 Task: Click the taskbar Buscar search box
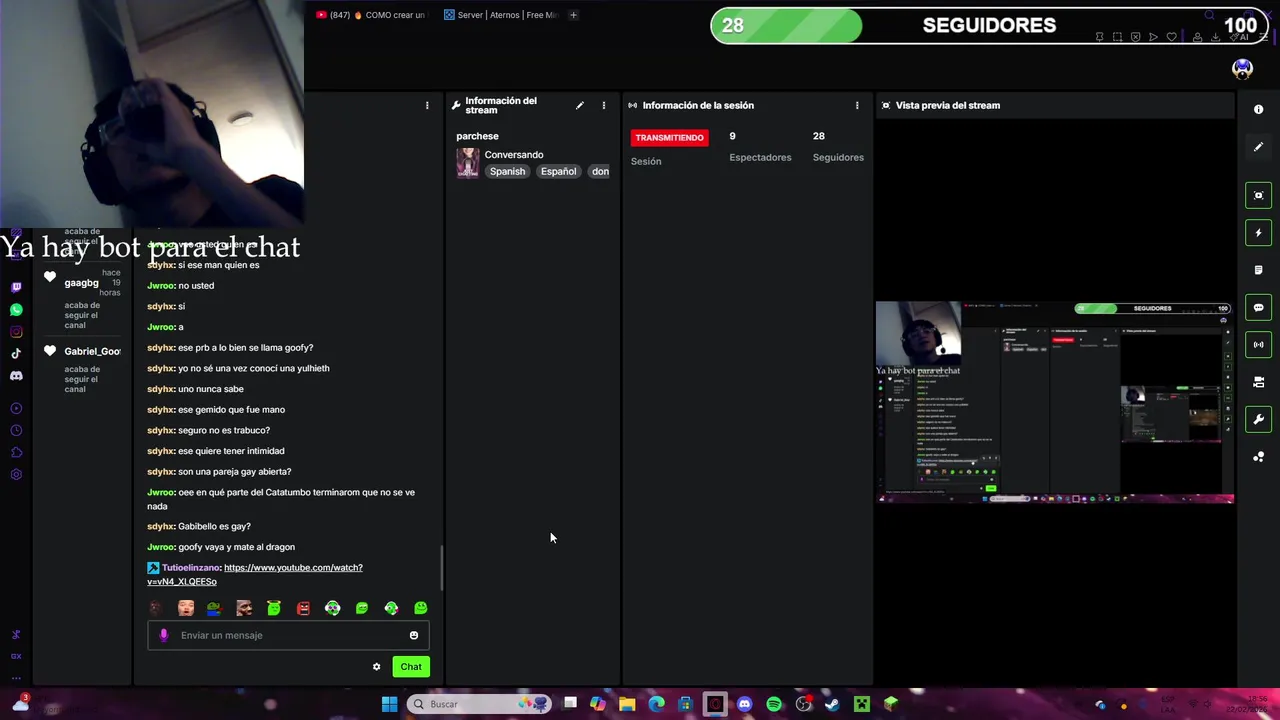[480, 704]
